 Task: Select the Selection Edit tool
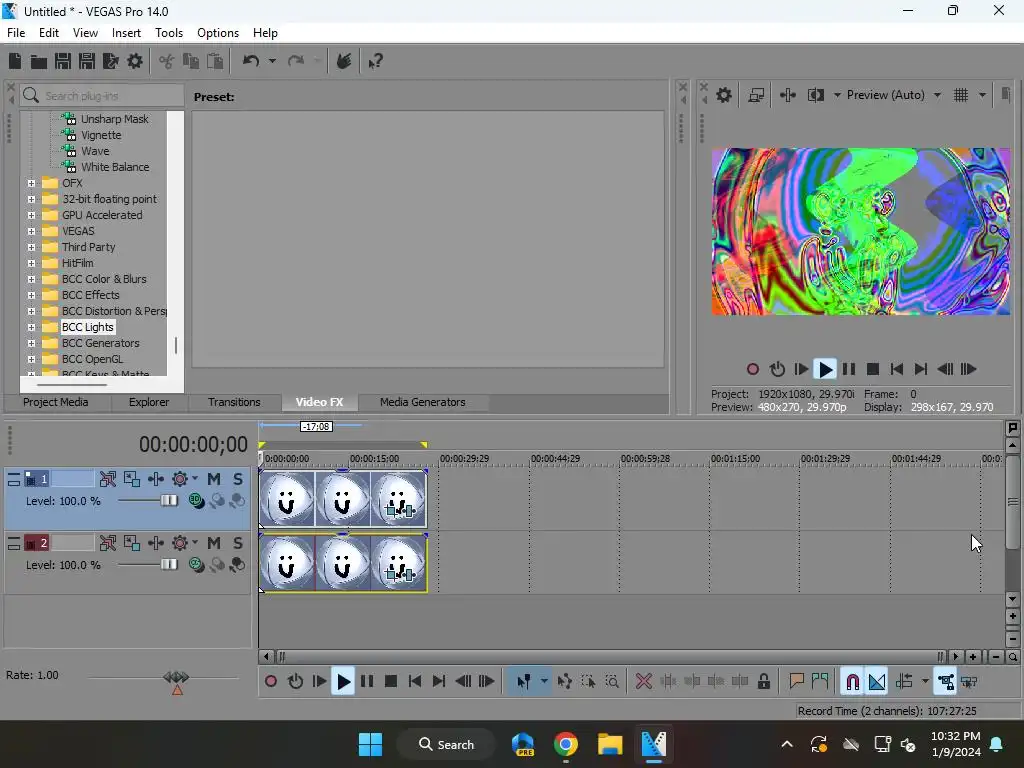click(x=588, y=682)
